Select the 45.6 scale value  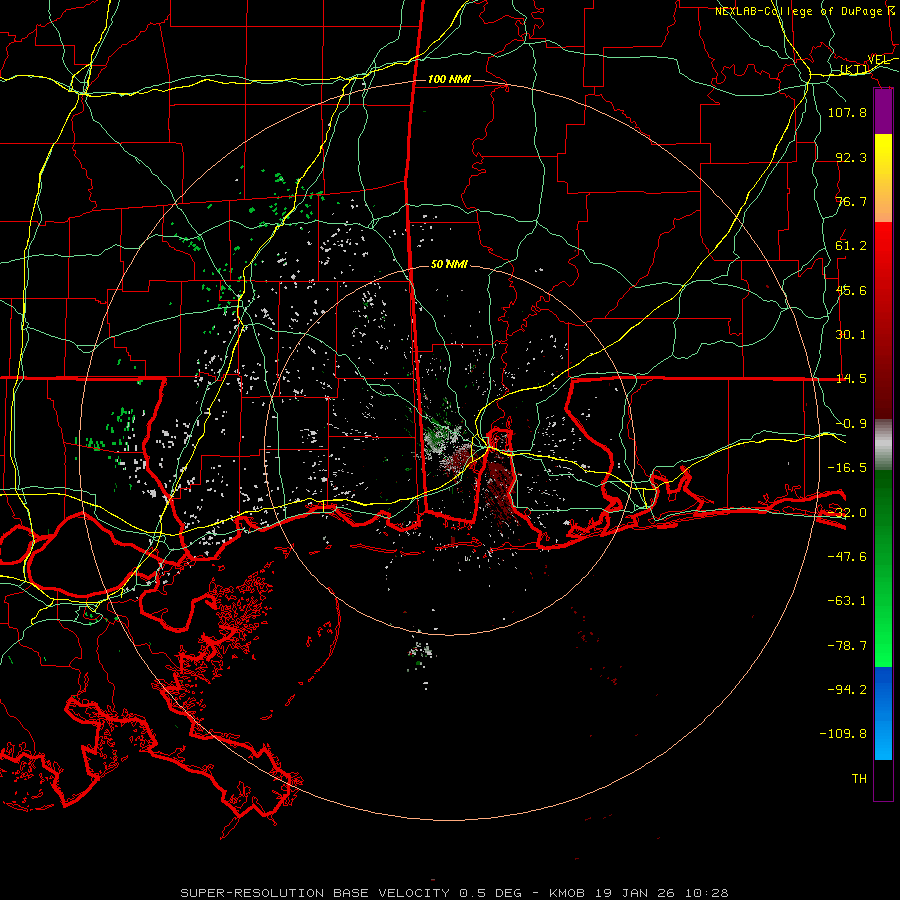[851, 290]
